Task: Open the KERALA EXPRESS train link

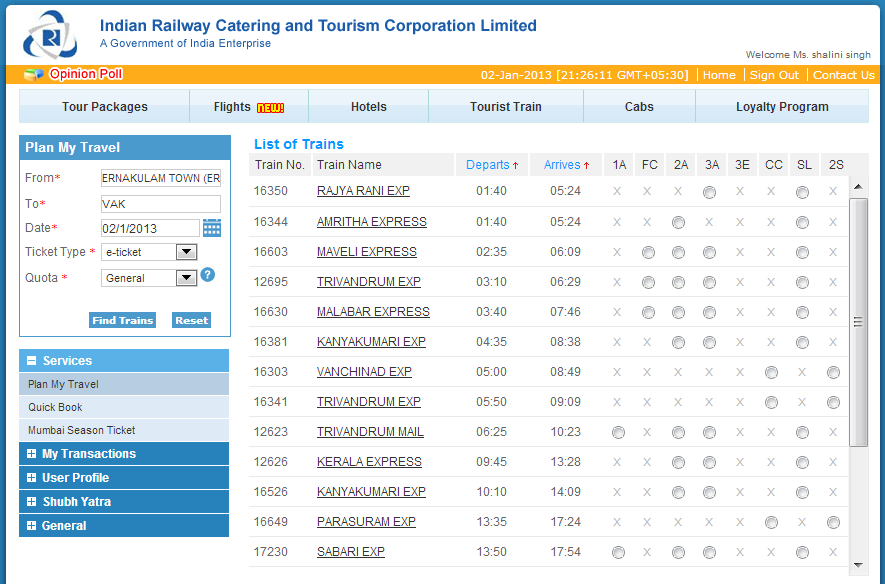Action: [x=369, y=462]
